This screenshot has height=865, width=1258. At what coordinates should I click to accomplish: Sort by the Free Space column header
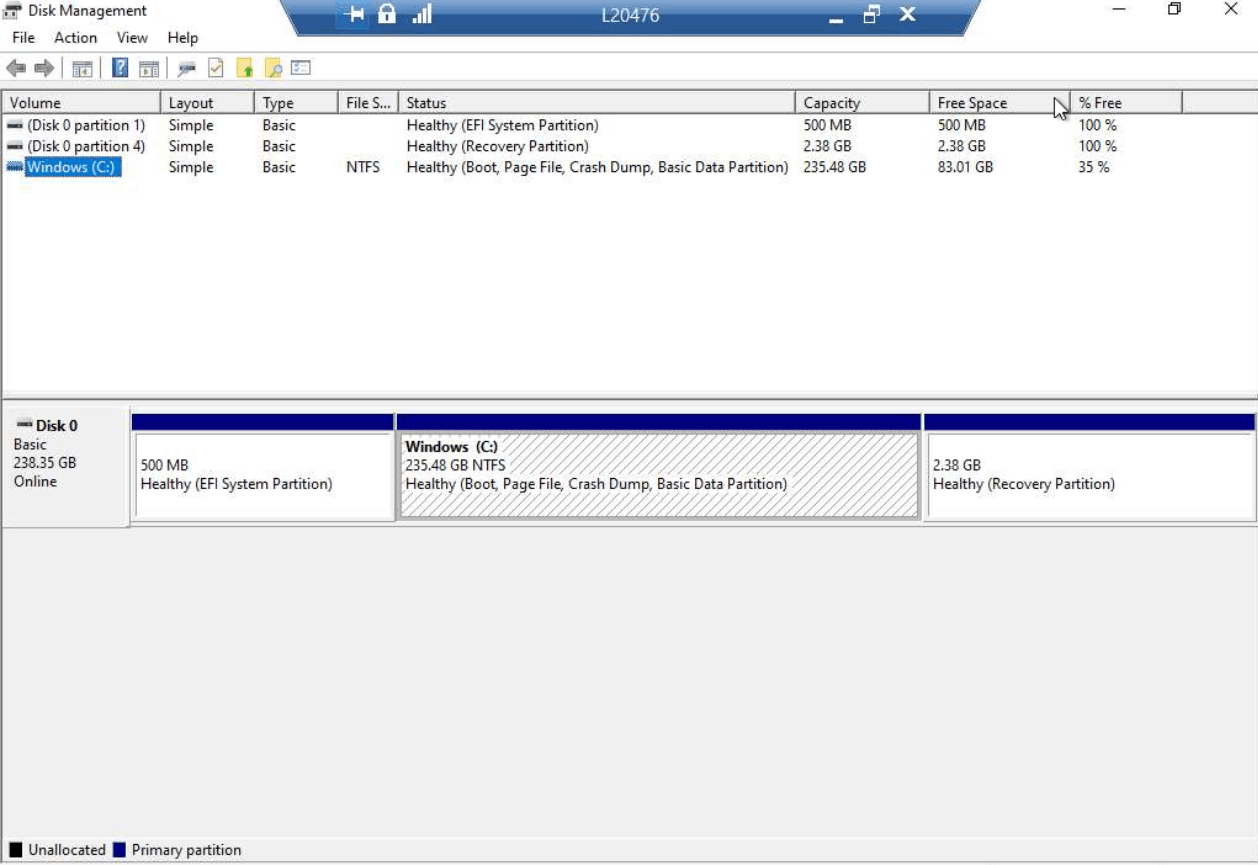pyautogui.click(x=998, y=103)
